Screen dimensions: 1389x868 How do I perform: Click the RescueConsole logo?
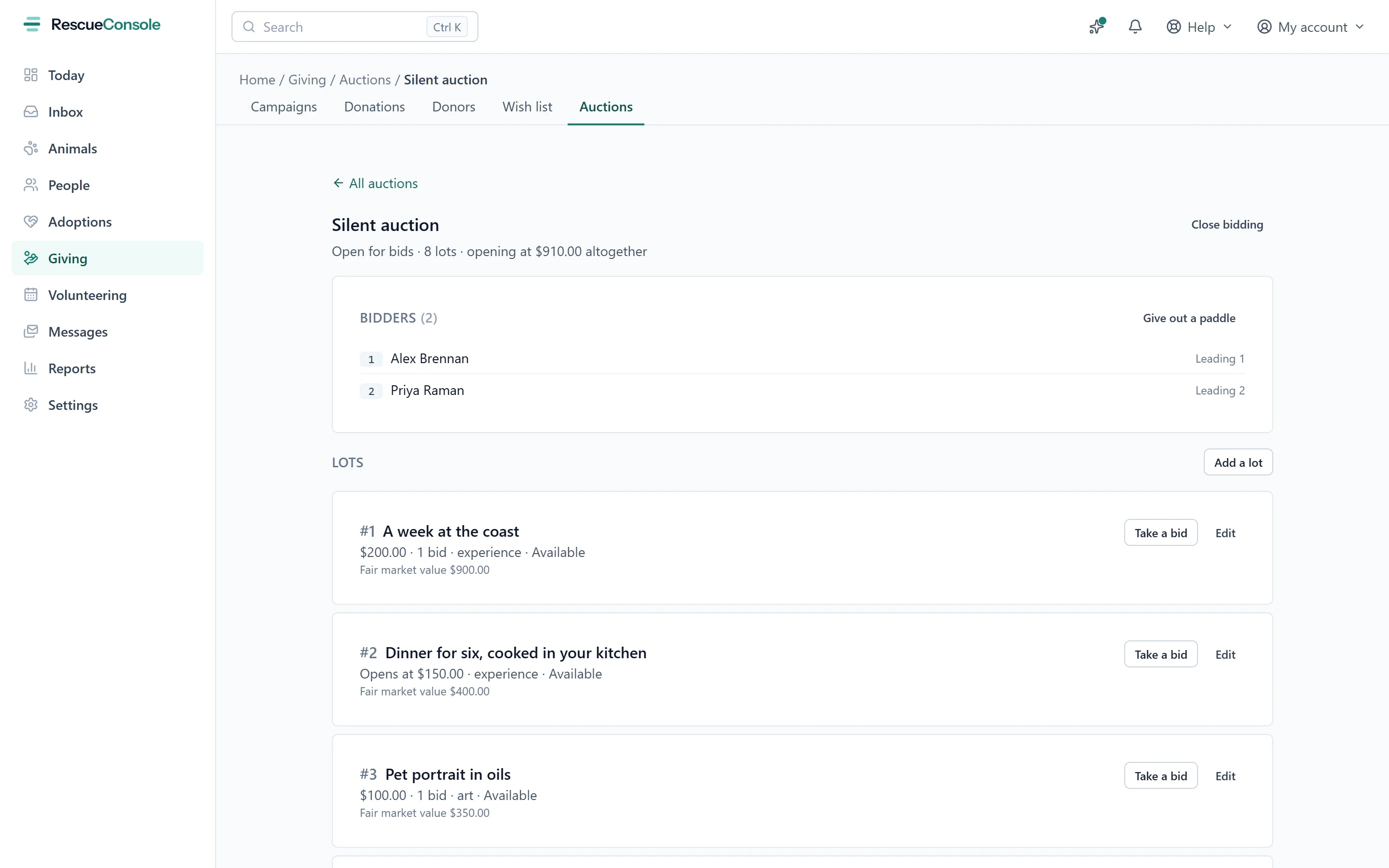coord(92,25)
